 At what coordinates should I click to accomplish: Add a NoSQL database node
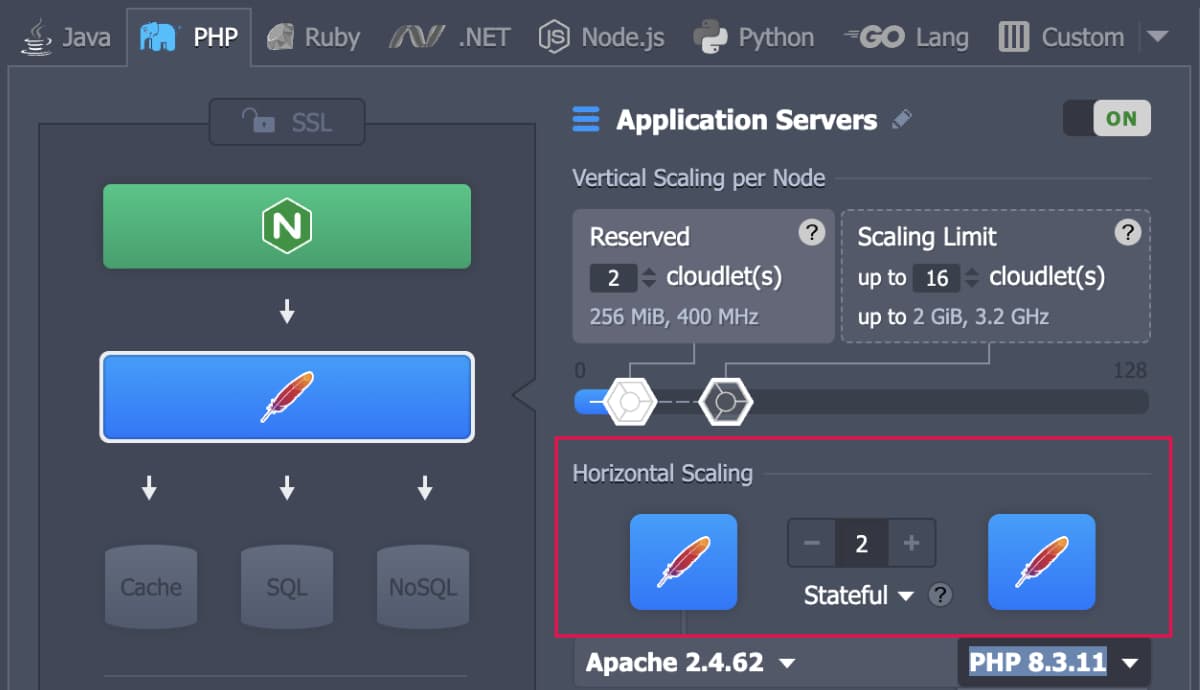click(422, 587)
